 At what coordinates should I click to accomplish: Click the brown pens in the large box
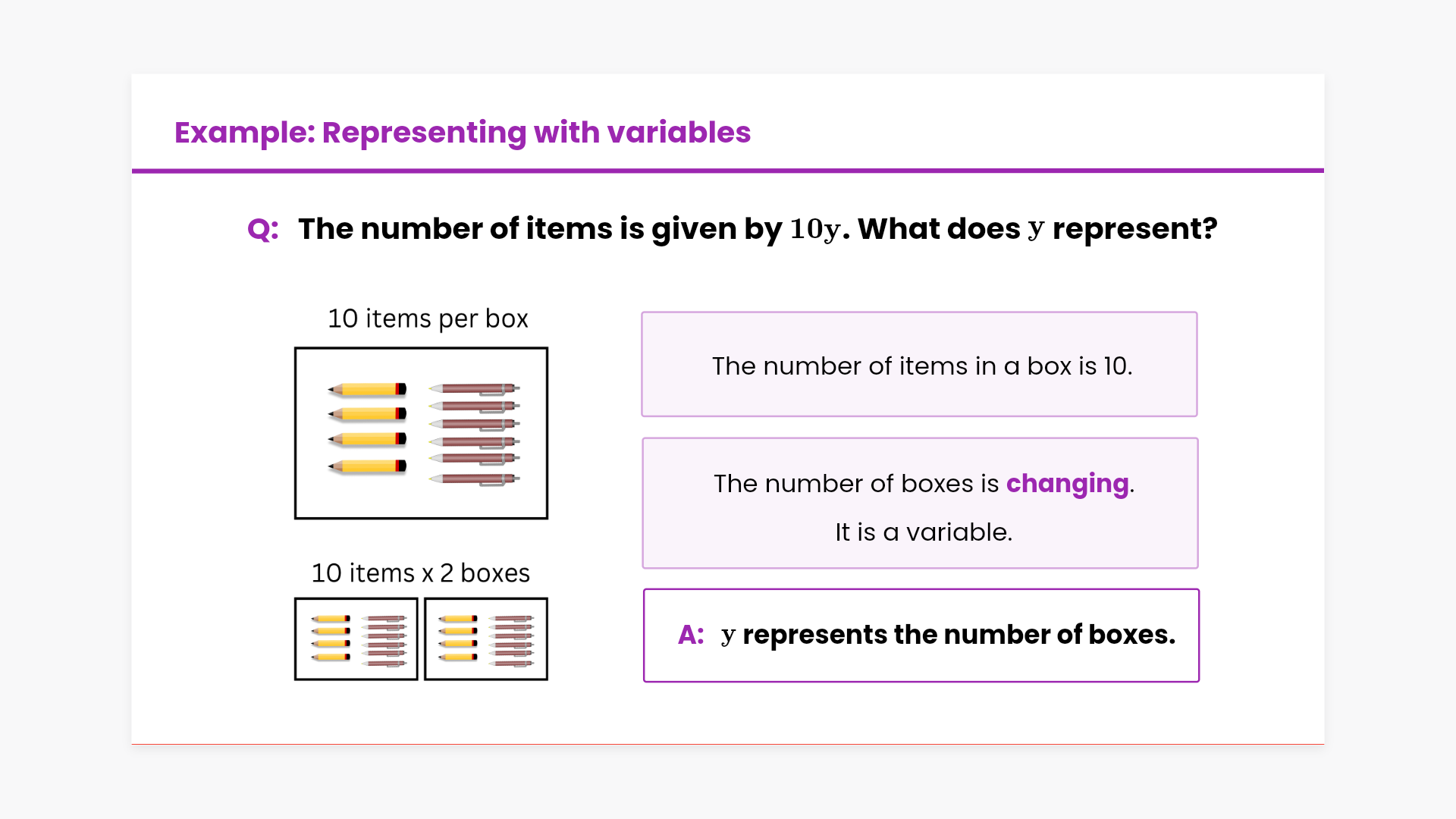(475, 433)
